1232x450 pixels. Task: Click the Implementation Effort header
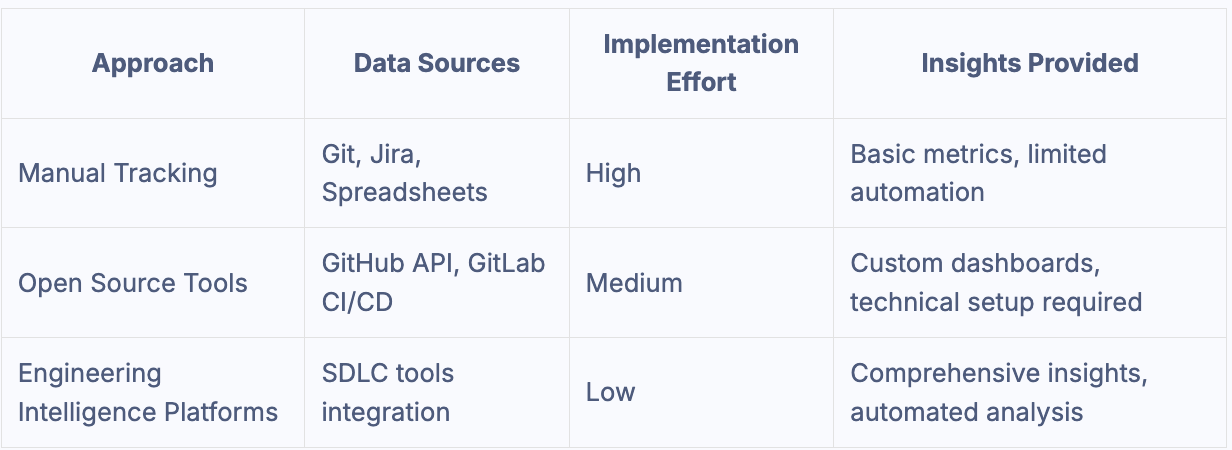click(701, 63)
